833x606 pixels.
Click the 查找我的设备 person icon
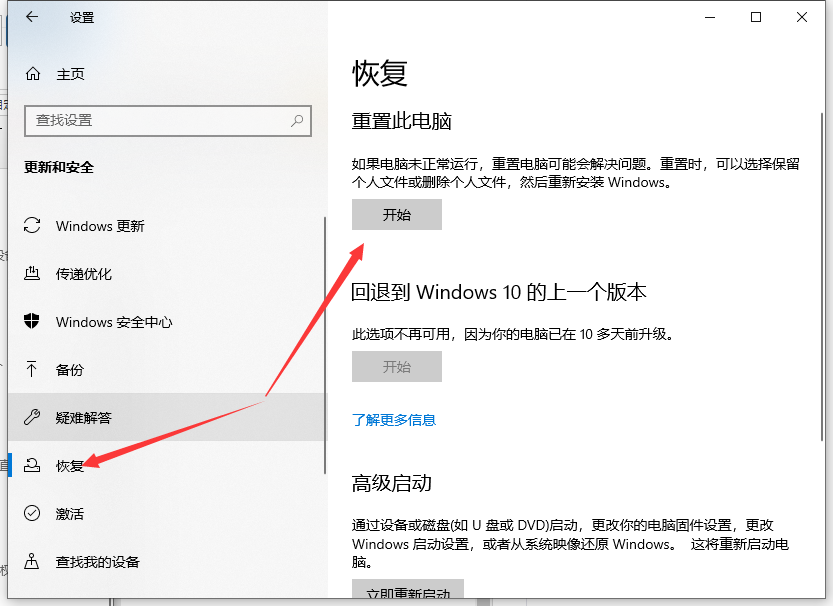point(32,561)
